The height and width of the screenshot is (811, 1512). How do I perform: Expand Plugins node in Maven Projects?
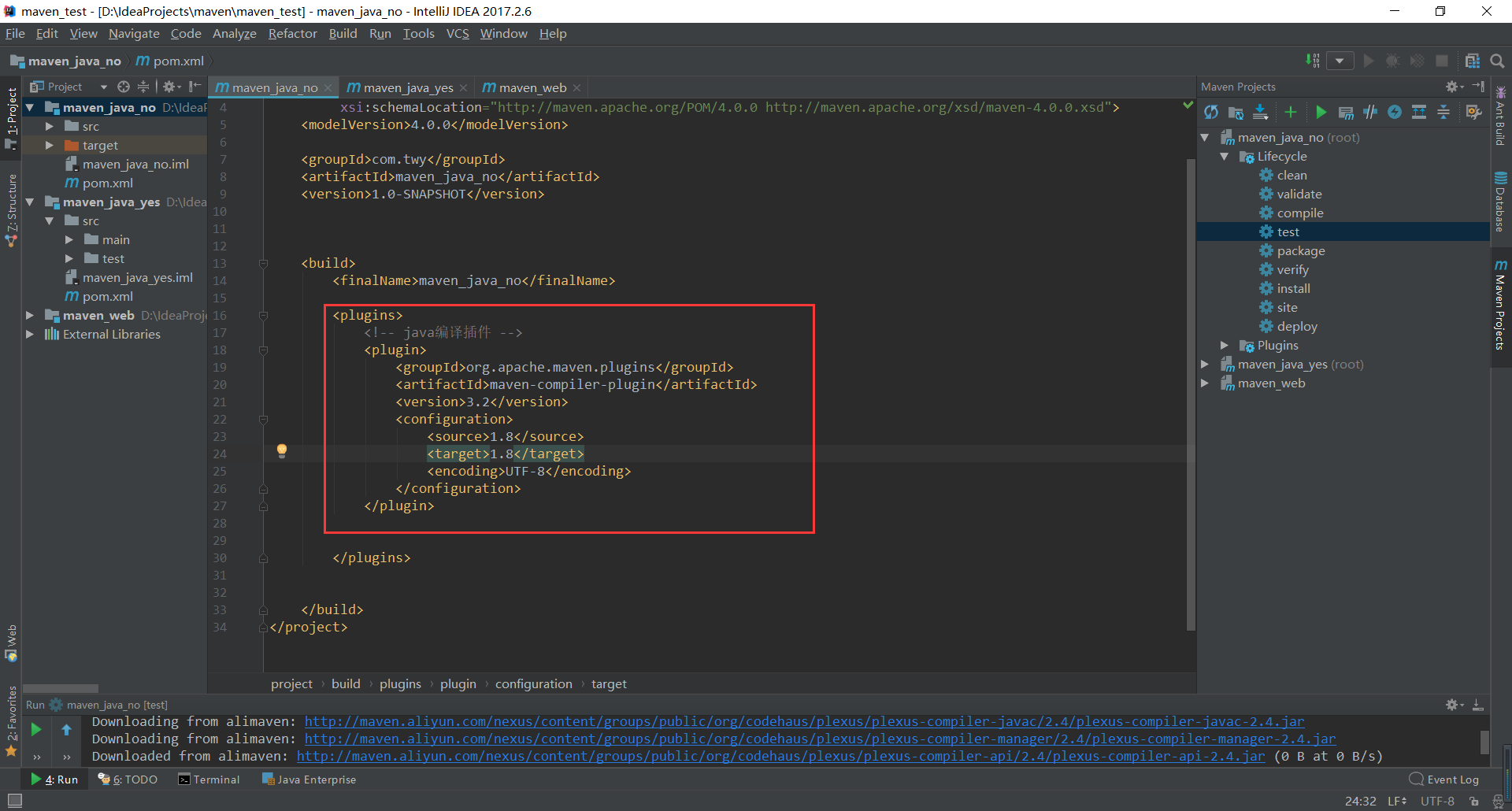point(1225,345)
